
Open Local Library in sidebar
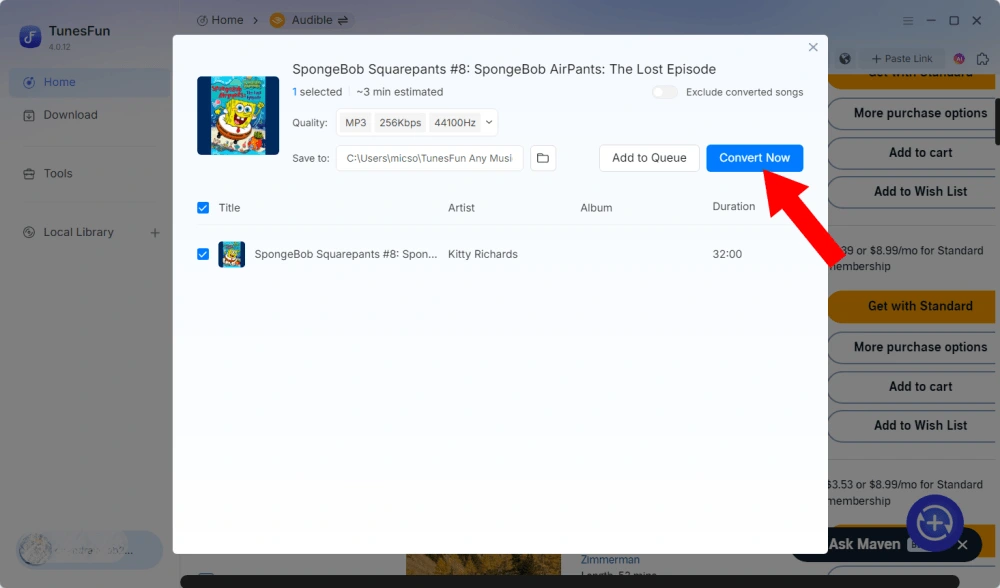pos(78,232)
